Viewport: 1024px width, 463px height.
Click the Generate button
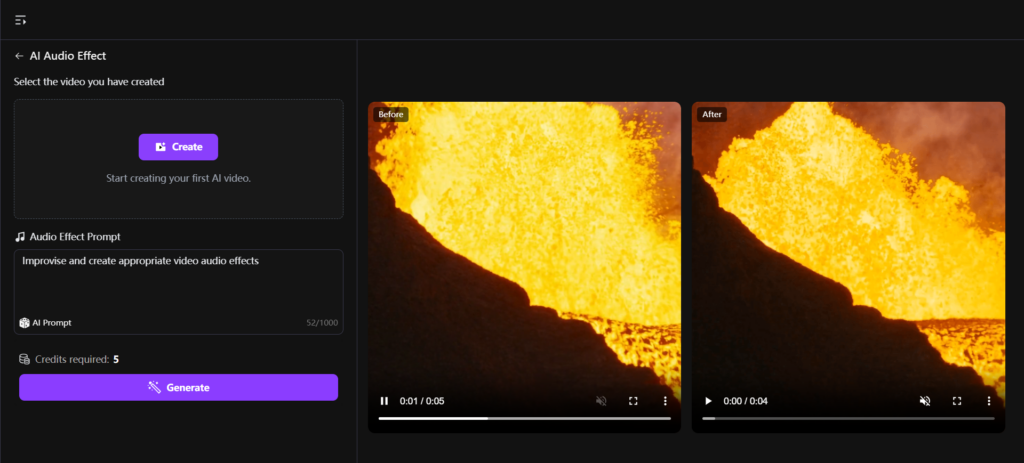(178, 387)
